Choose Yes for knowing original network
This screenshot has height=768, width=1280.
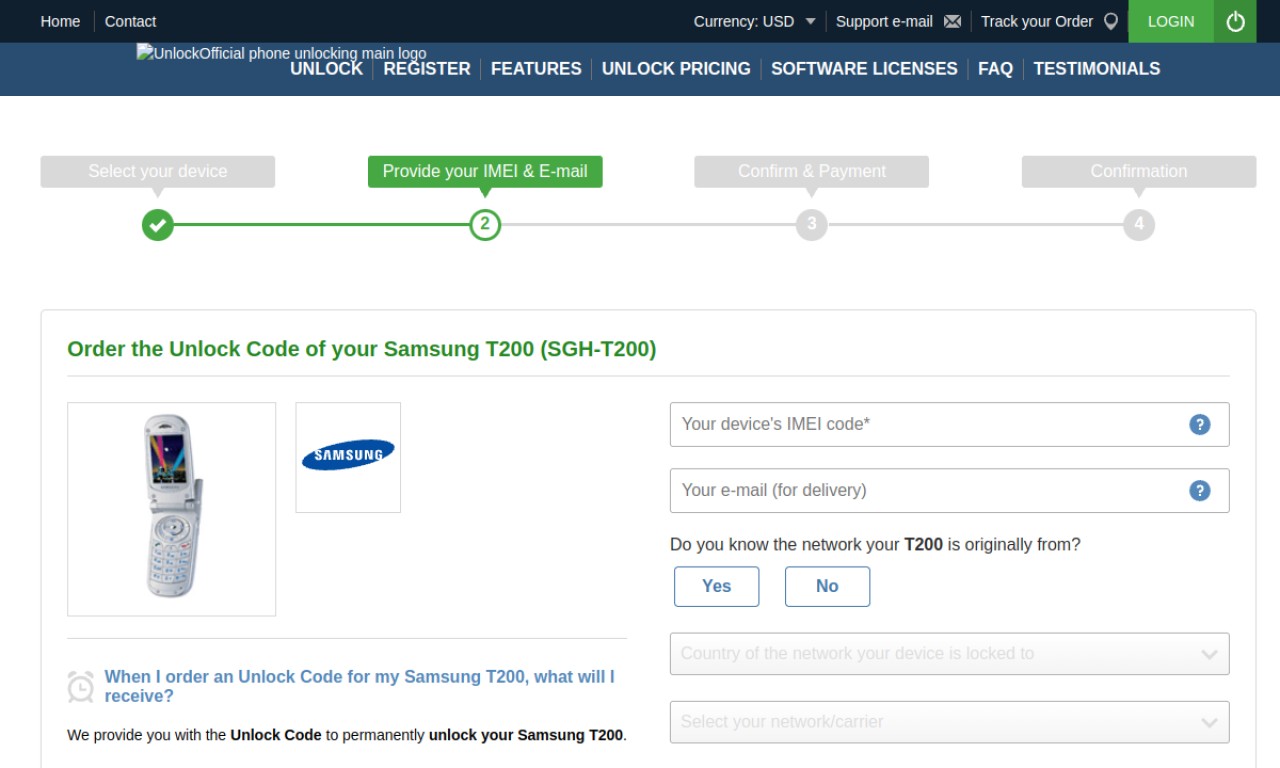click(716, 586)
